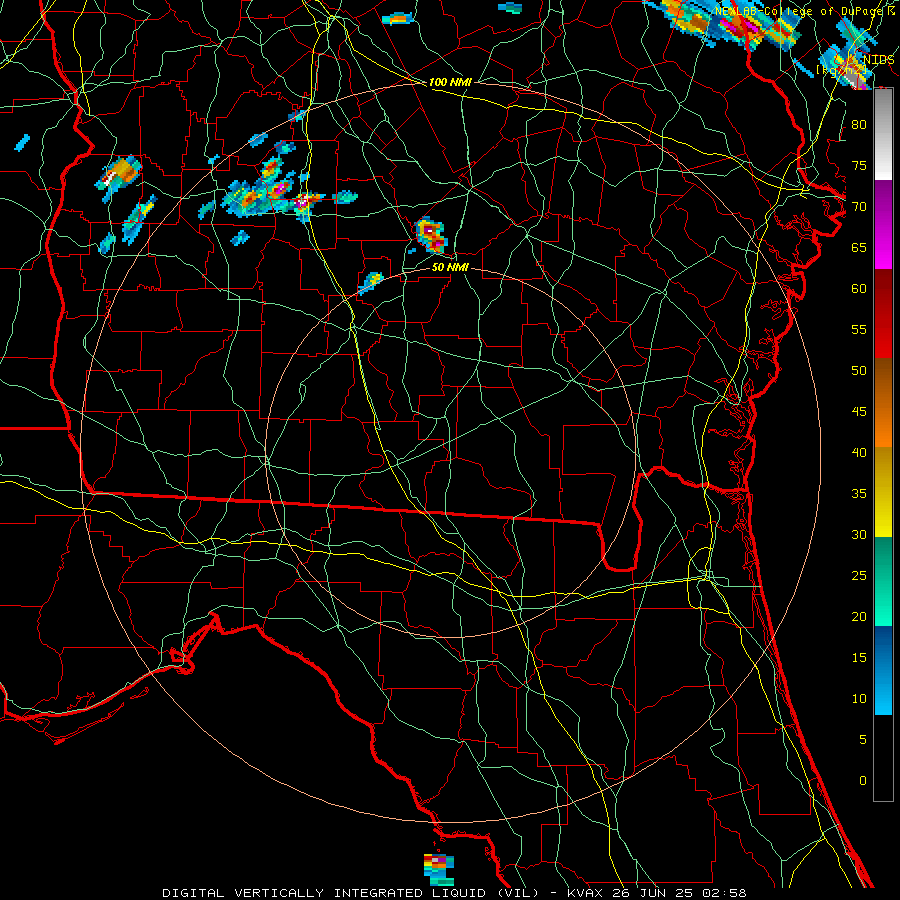This screenshot has width=900, height=900.
Task: Click the "50 NMI" range ring label
Action: point(450,267)
